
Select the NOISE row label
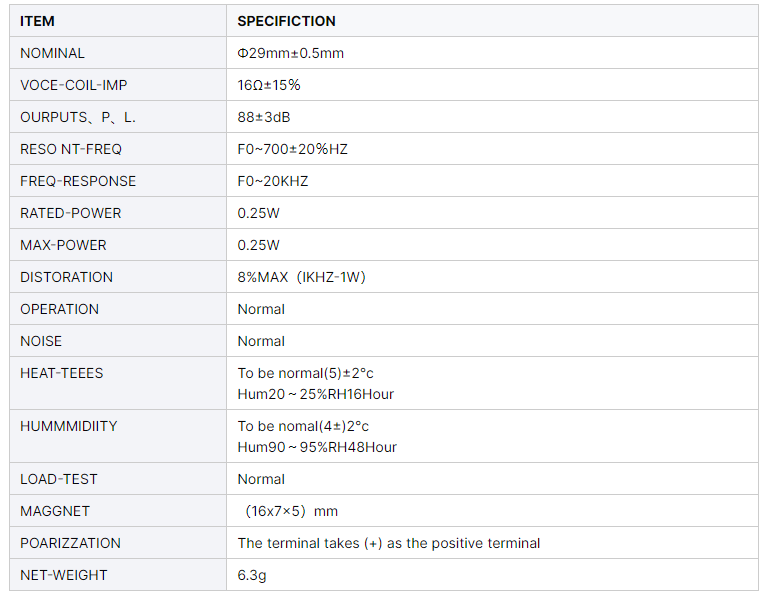click(41, 341)
